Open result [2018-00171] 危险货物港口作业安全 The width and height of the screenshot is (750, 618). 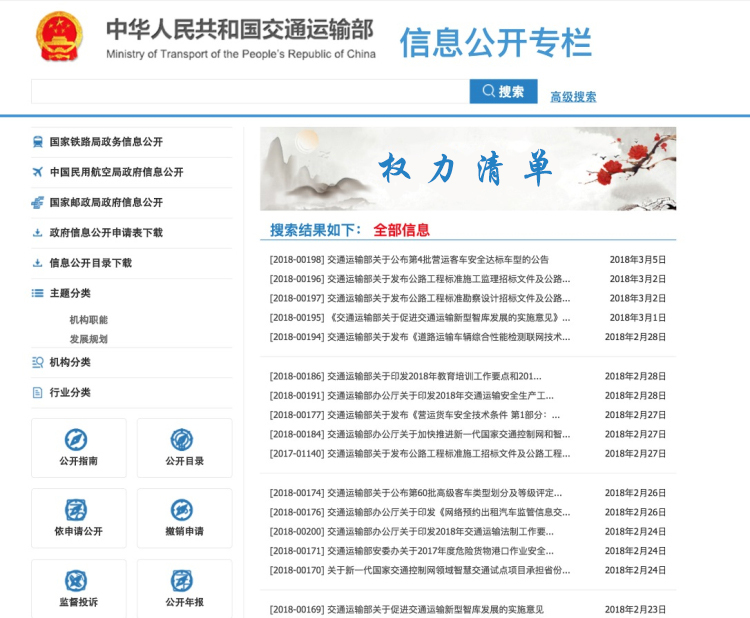coord(411,551)
